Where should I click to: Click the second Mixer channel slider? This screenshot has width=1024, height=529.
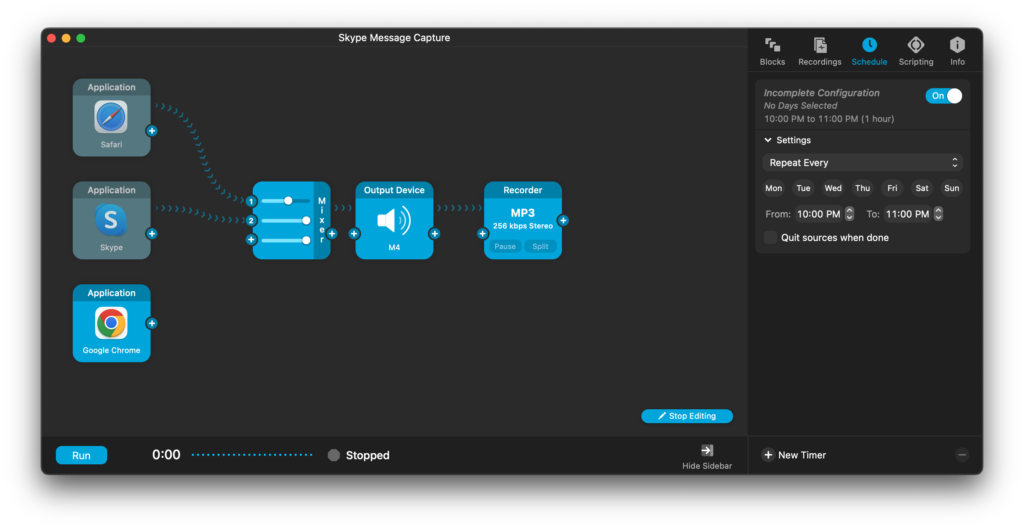coord(285,221)
